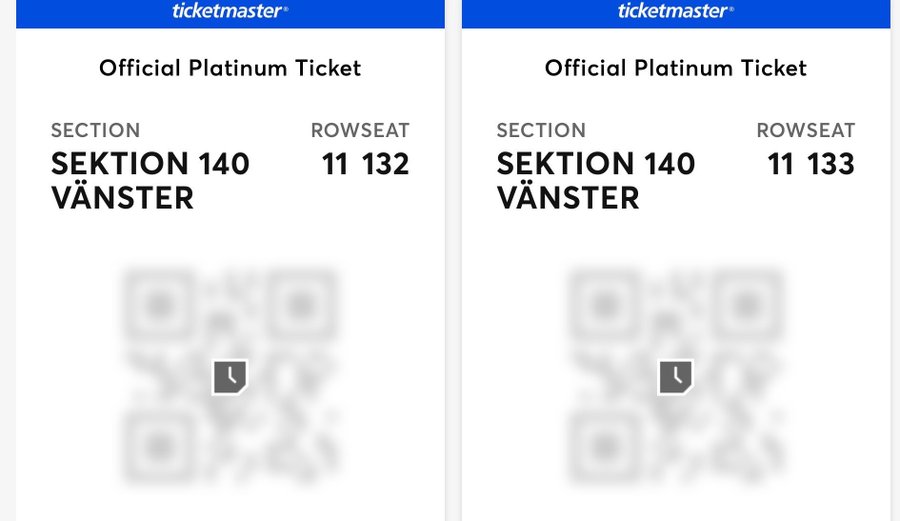Screen dimensions: 900x521
Task: Click the ticketmaster logo on the left ticket
Action: tap(230, 11)
